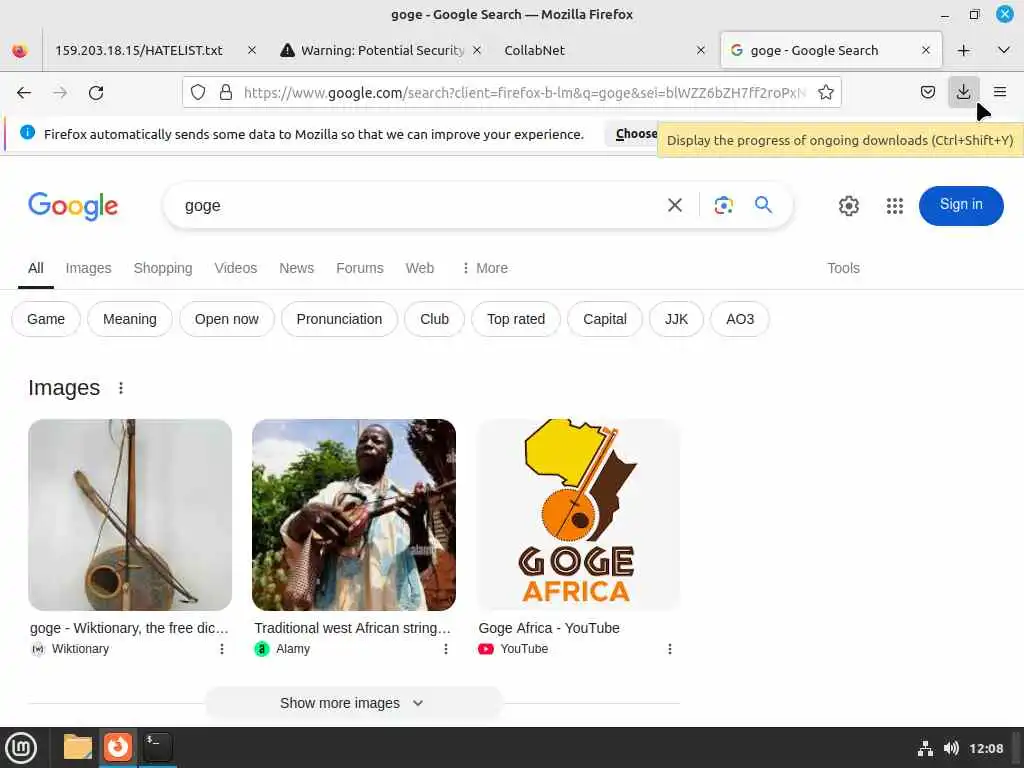Expand Show more images

coord(353,703)
